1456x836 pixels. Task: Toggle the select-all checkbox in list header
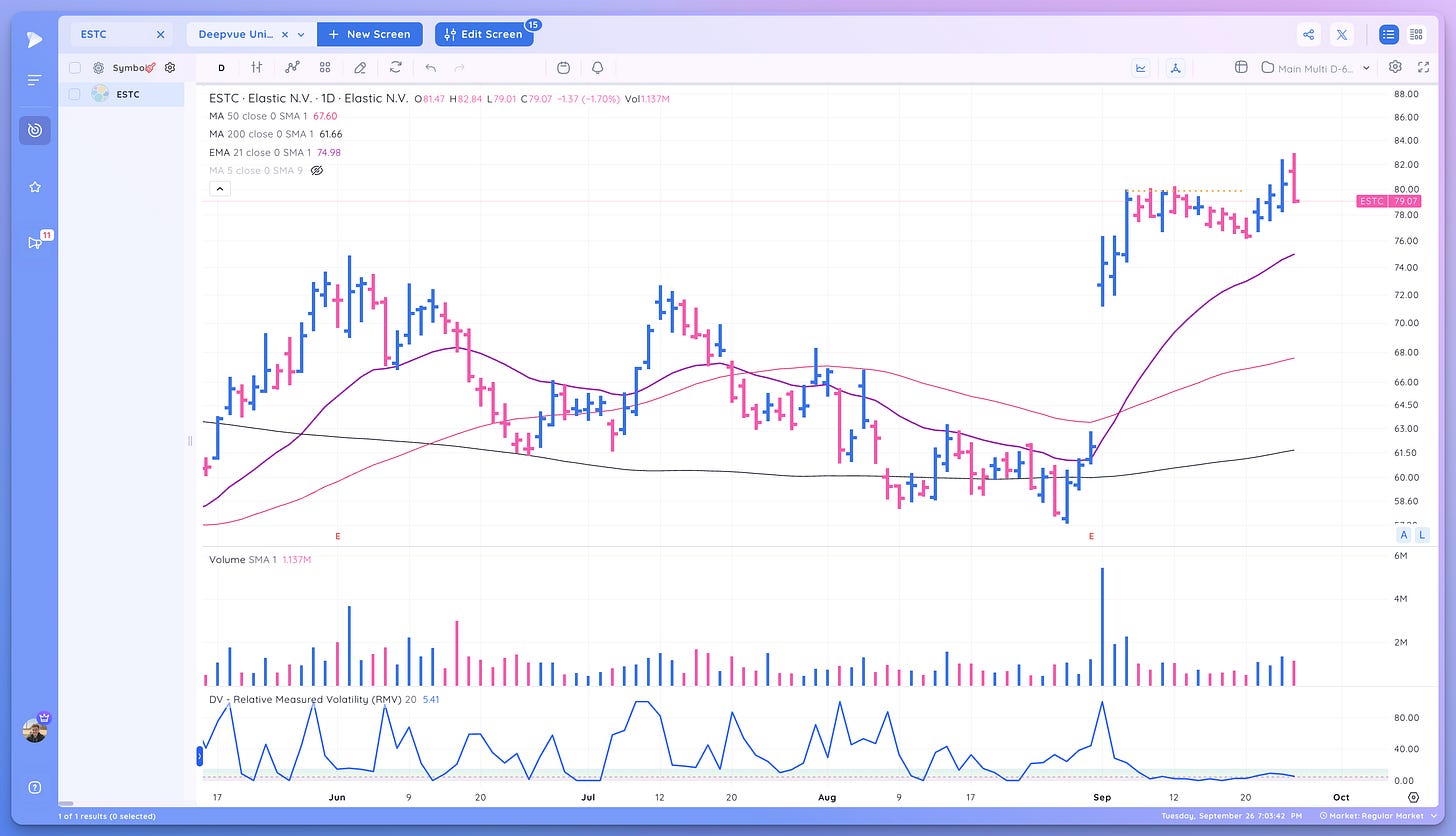(x=74, y=68)
